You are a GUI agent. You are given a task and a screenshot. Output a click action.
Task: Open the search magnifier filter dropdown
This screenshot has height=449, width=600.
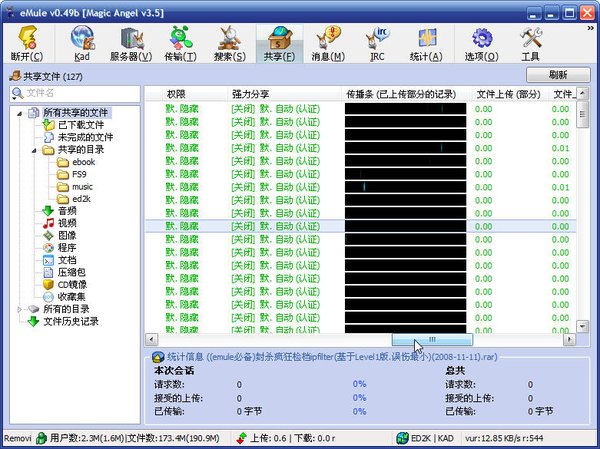click(x=17, y=93)
